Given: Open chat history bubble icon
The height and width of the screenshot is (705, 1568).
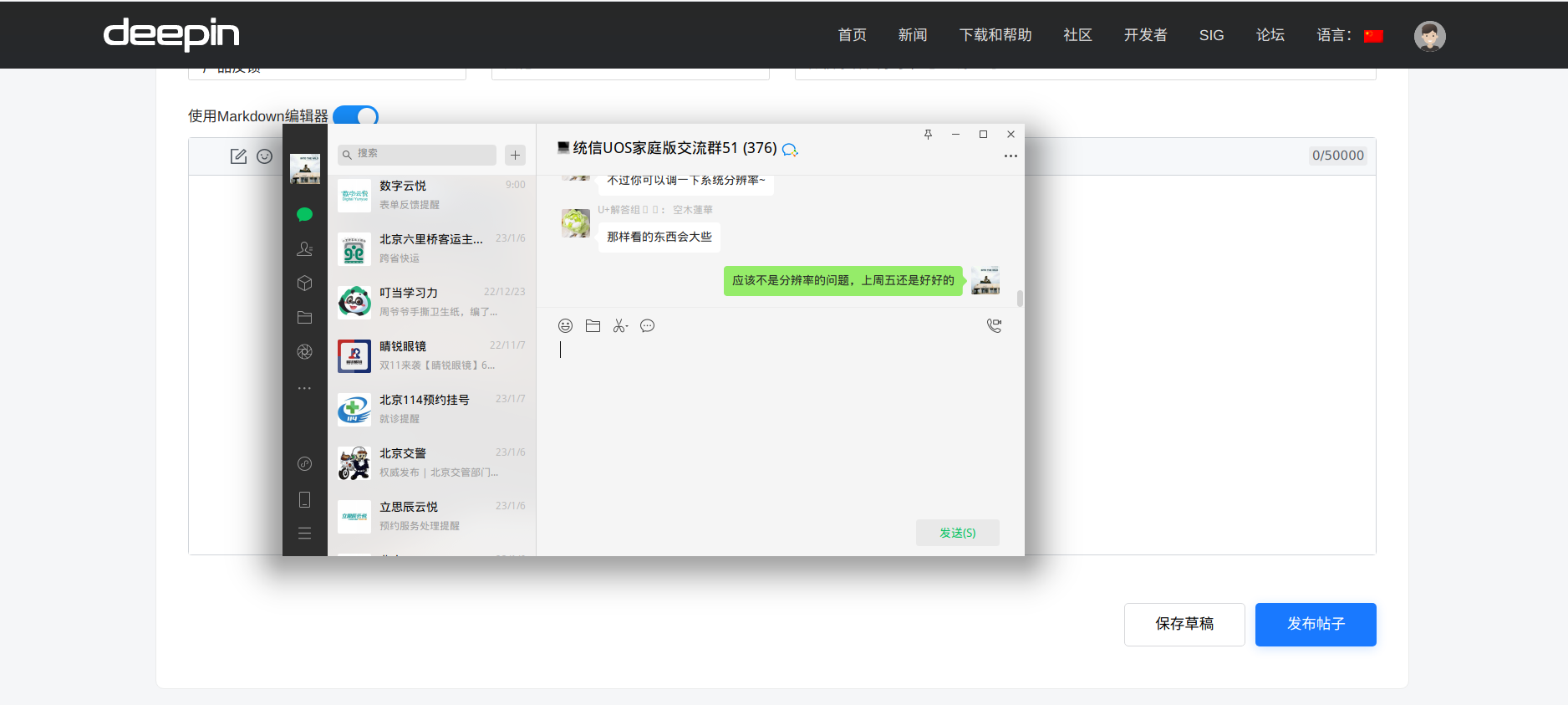Looking at the screenshot, I should [x=647, y=326].
